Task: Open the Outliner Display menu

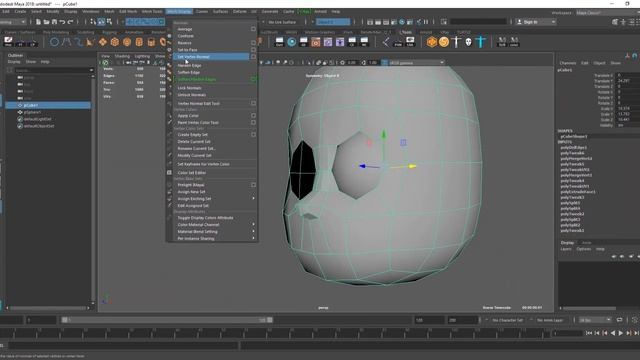Action: tap(14, 62)
